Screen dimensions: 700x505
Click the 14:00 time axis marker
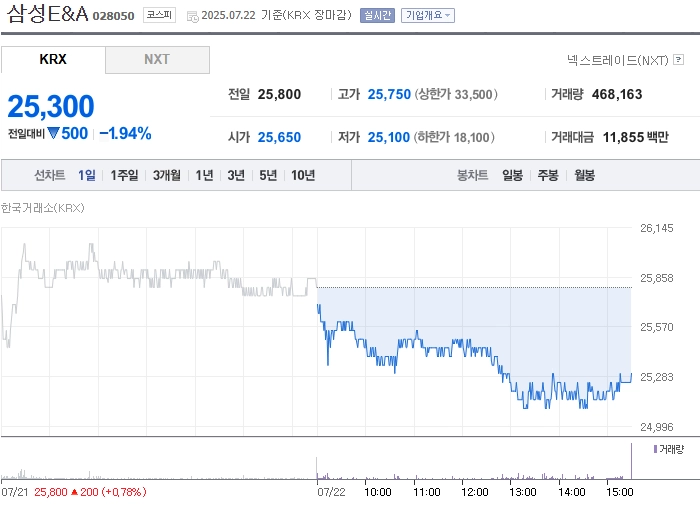[x=571, y=492]
